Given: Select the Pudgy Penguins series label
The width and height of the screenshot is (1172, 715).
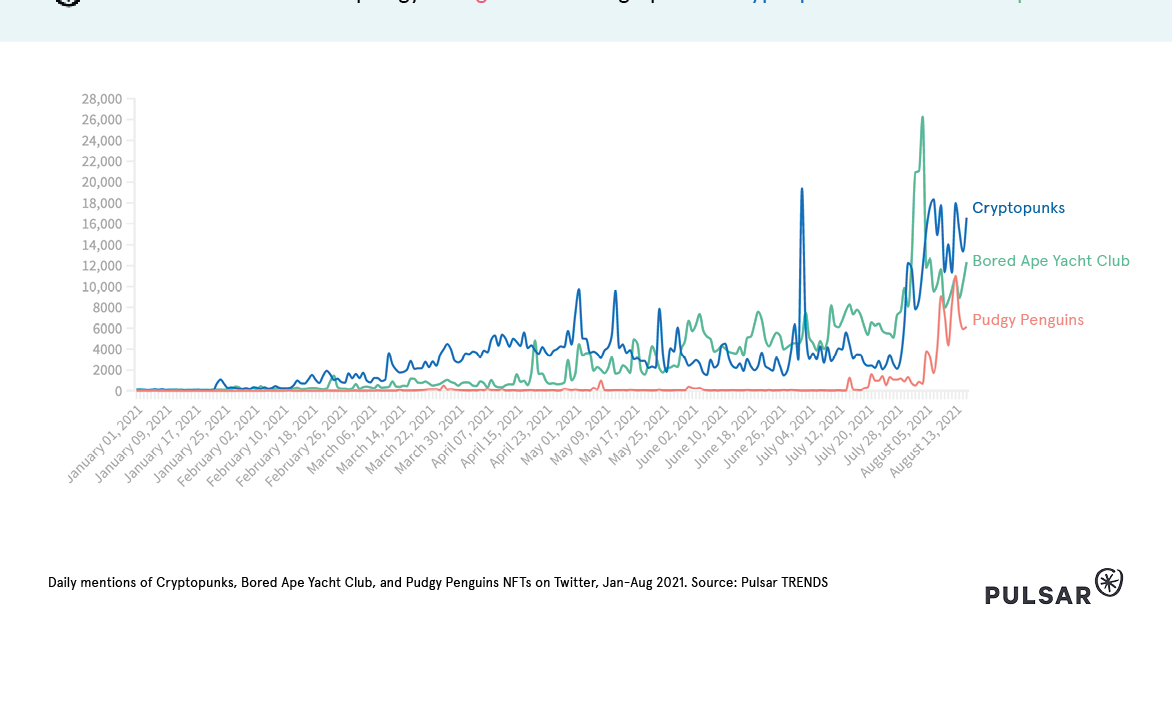Looking at the screenshot, I should [x=1027, y=320].
